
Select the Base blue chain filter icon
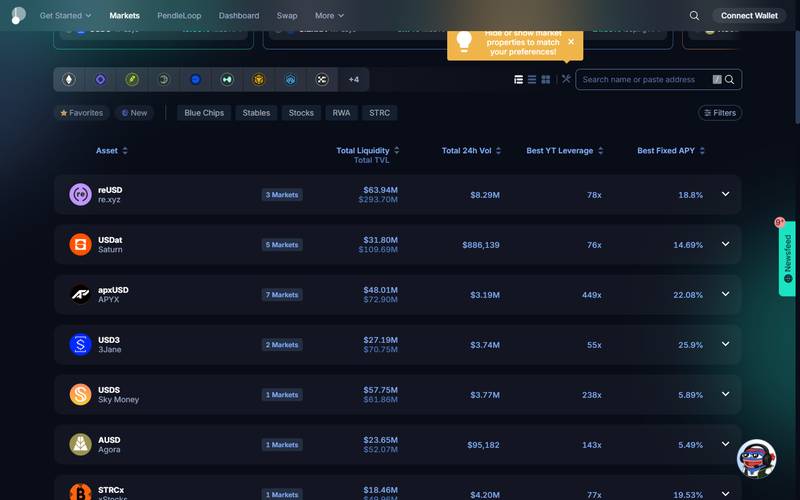[x=195, y=80]
